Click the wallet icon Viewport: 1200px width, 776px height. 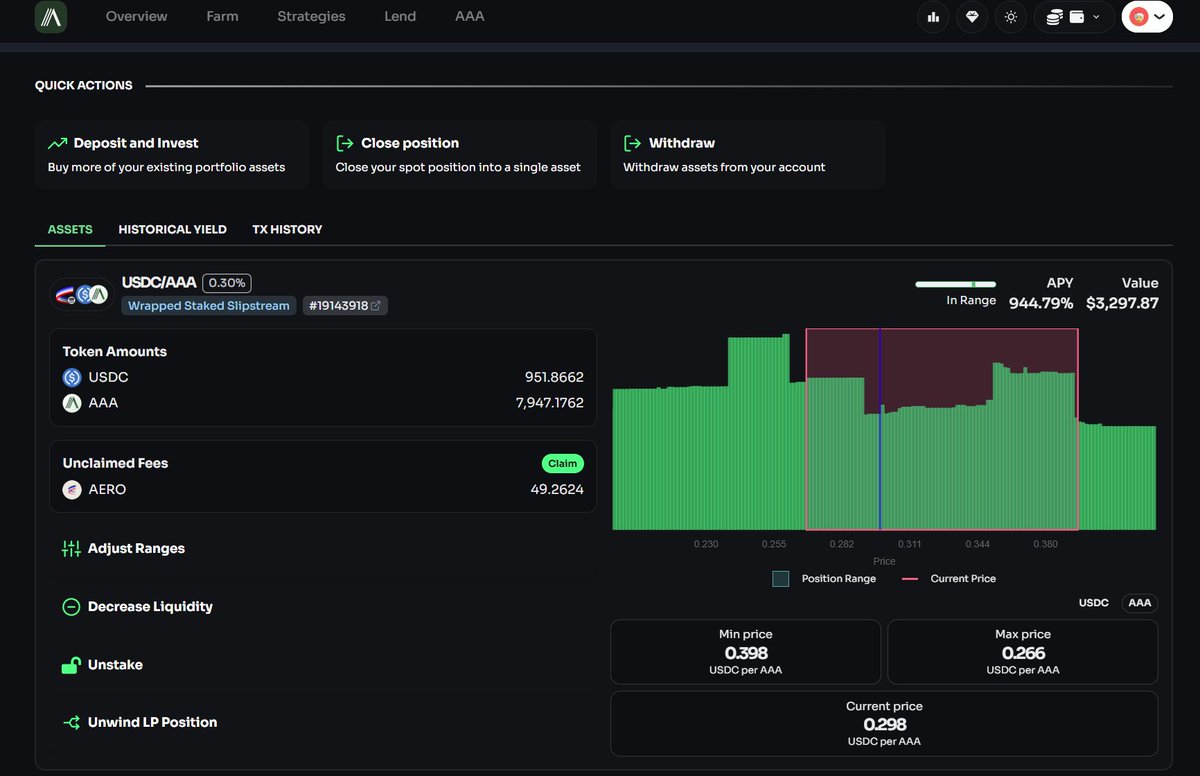point(1078,17)
